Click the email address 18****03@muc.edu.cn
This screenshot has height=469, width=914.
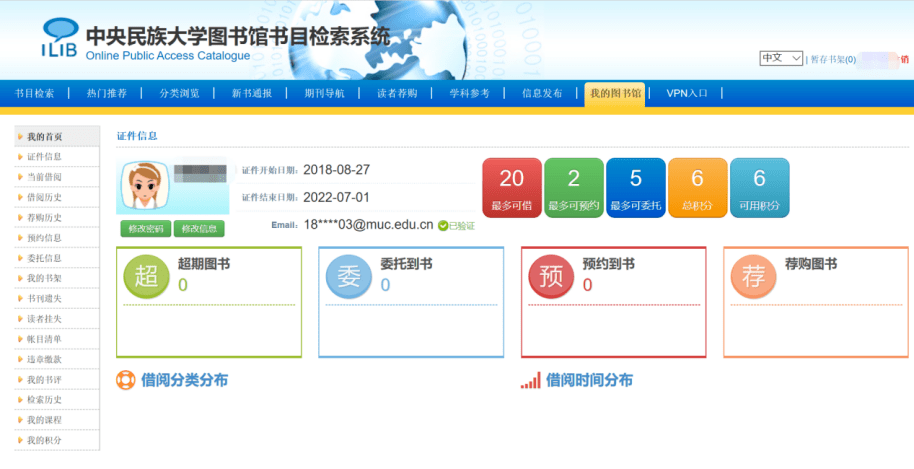click(x=368, y=225)
